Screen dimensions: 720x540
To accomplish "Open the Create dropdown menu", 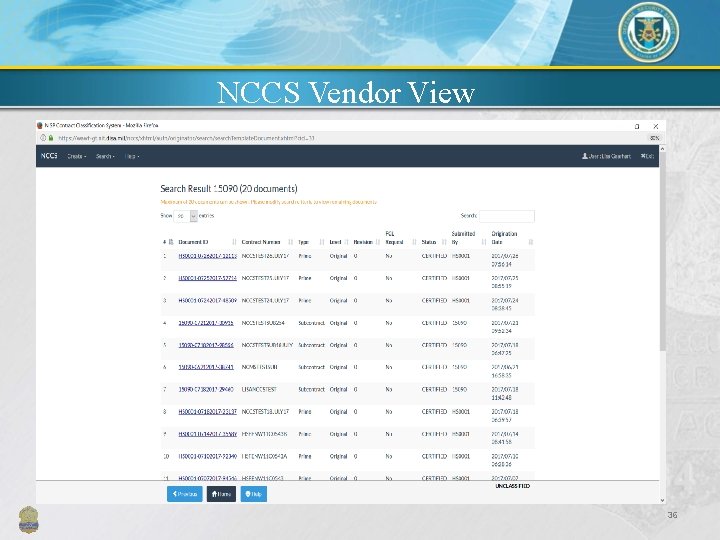I will pyautogui.click(x=77, y=156).
